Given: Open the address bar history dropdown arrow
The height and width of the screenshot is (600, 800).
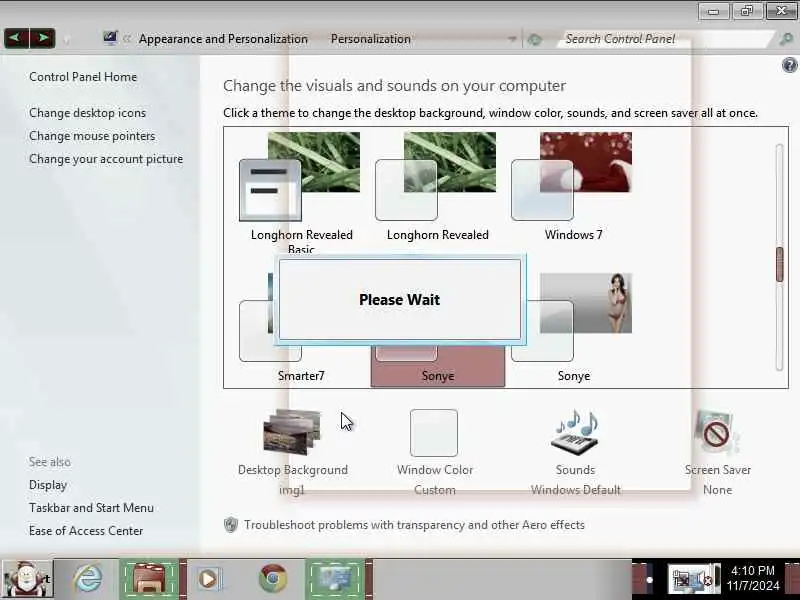Looking at the screenshot, I should pos(512,39).
